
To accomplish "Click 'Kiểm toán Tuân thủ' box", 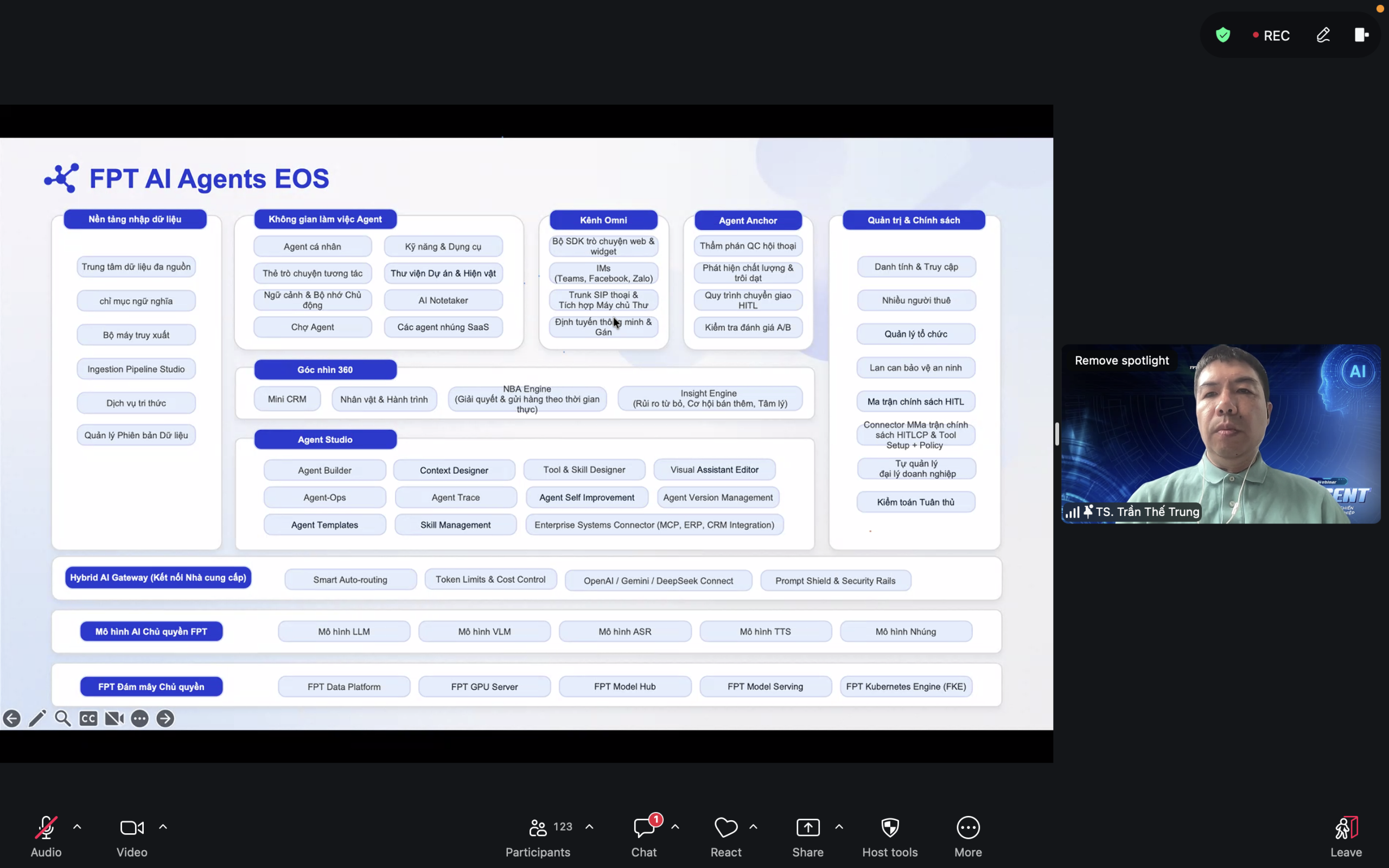I will point(915,502).
